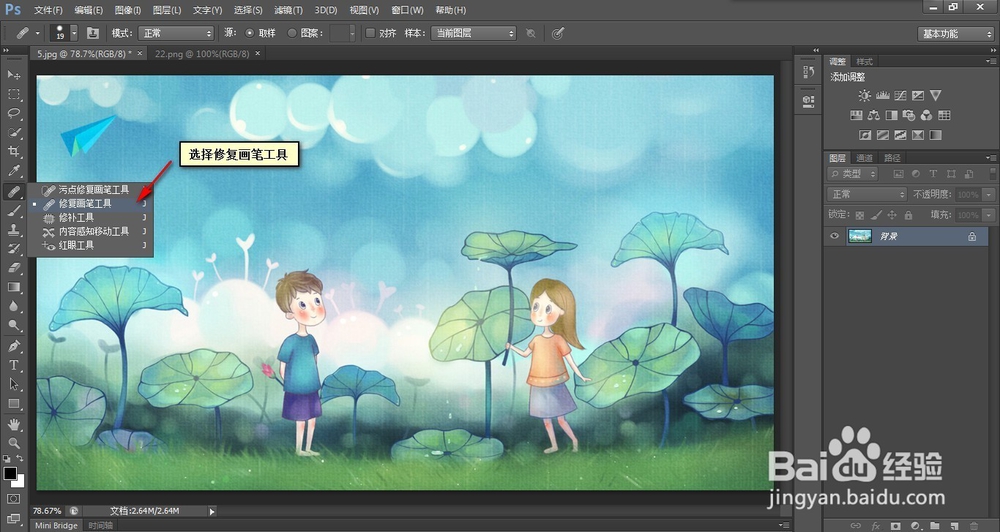1000x532 pixels.
Task: Switch to the 样式 tab
Action: click(x=865, y=61)
